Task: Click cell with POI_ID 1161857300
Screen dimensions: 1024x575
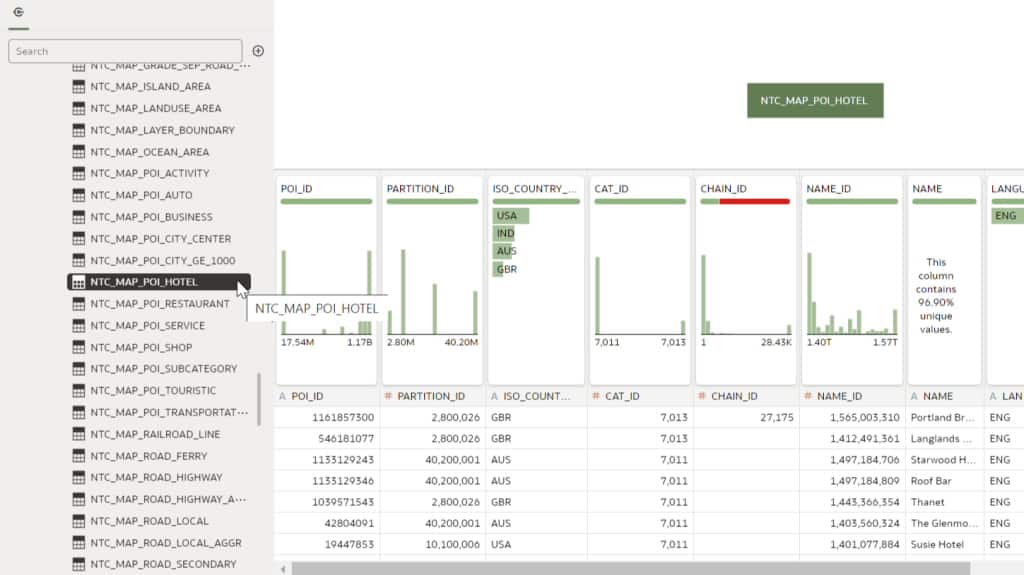Action: (327, 417)
